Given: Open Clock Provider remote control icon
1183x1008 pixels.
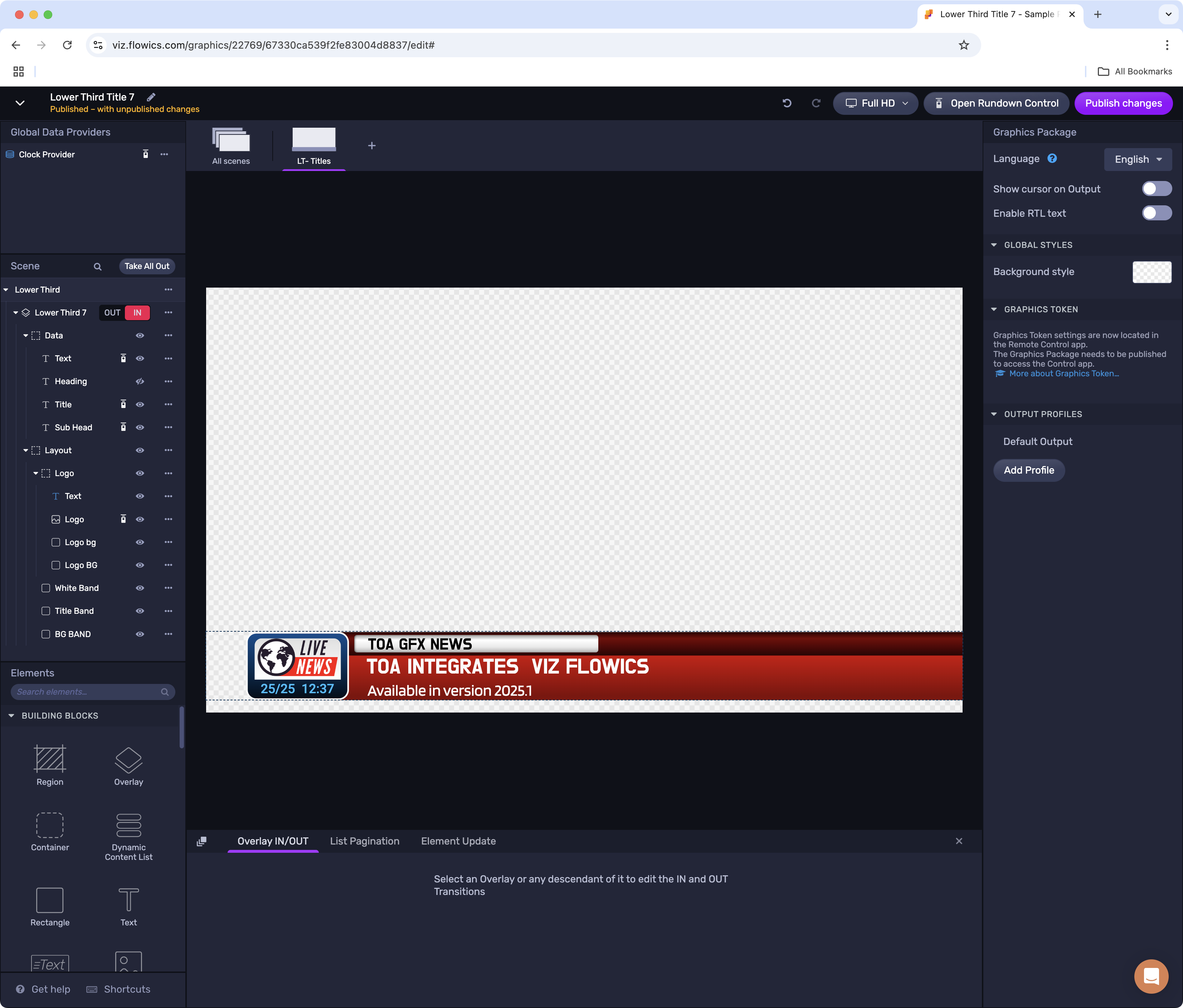Looking at the screenshot, I should click(x=146, y=155).
